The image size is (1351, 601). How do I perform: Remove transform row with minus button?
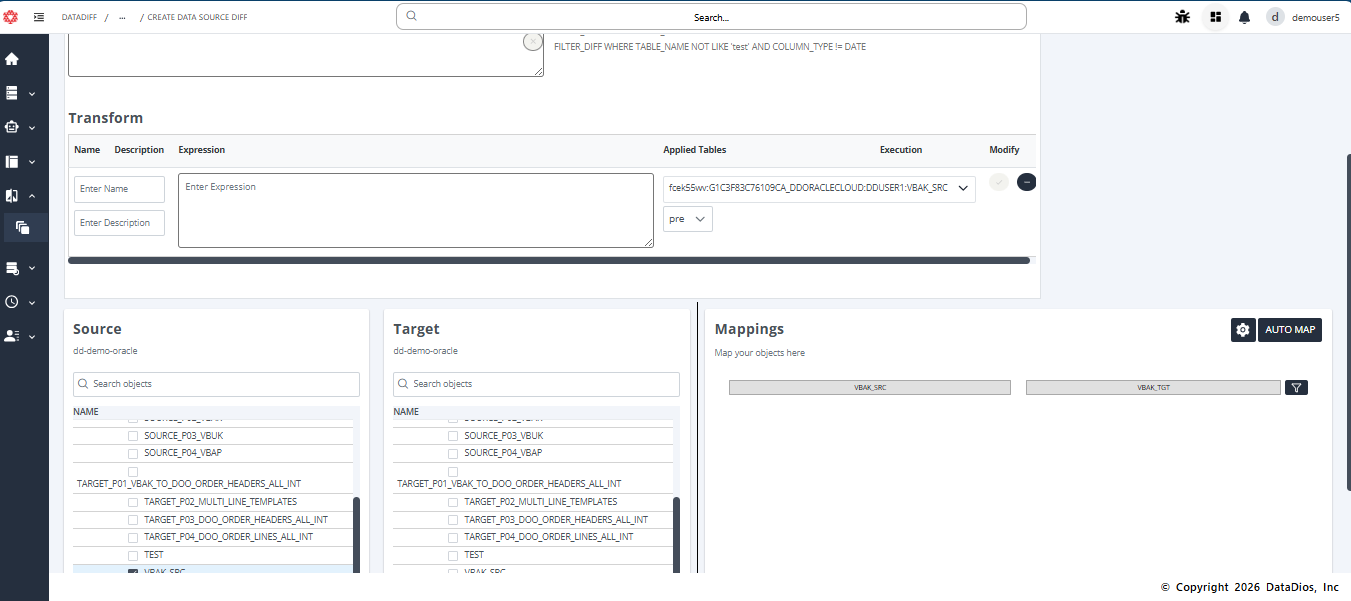1026,182
